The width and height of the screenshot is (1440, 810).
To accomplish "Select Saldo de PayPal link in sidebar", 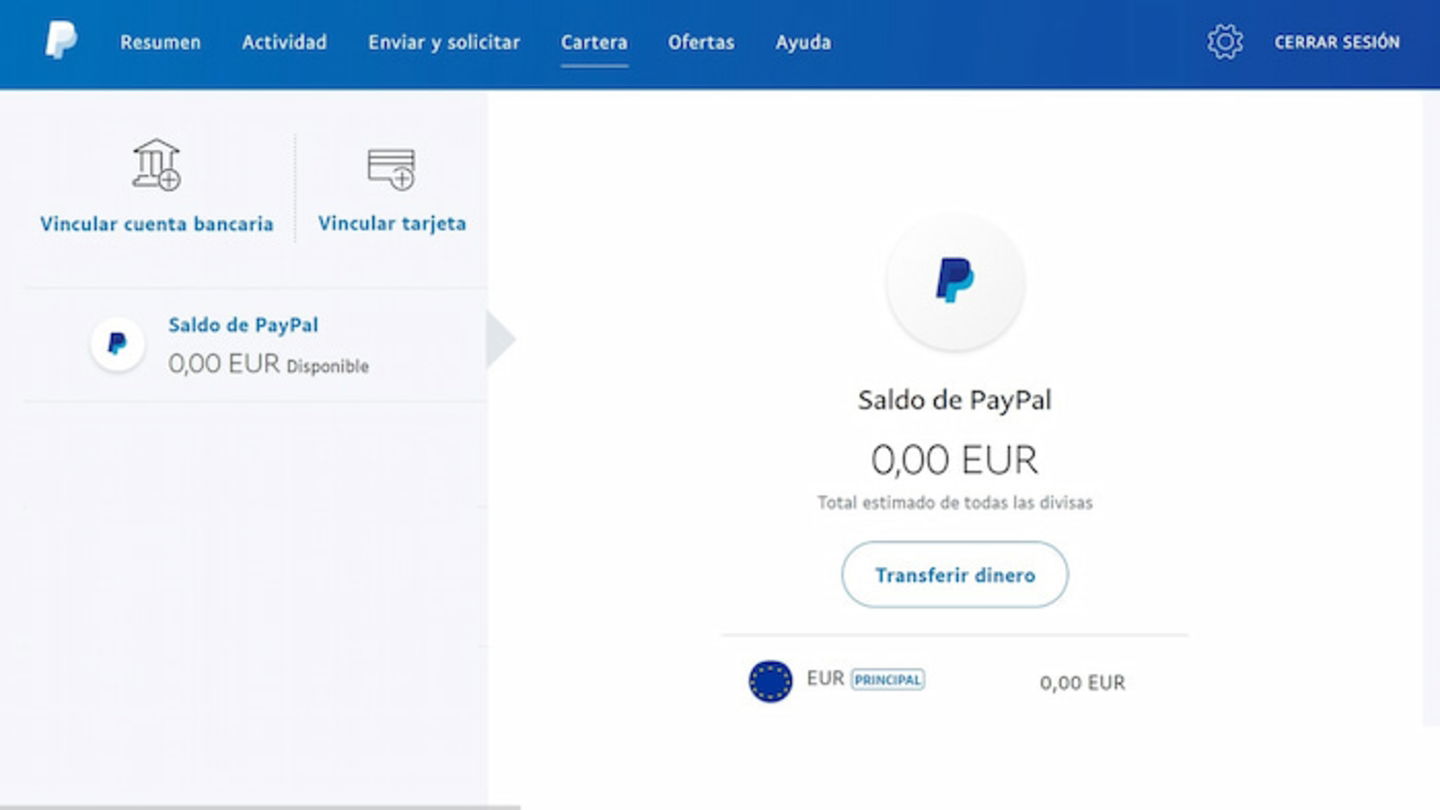I will (243, 325).
